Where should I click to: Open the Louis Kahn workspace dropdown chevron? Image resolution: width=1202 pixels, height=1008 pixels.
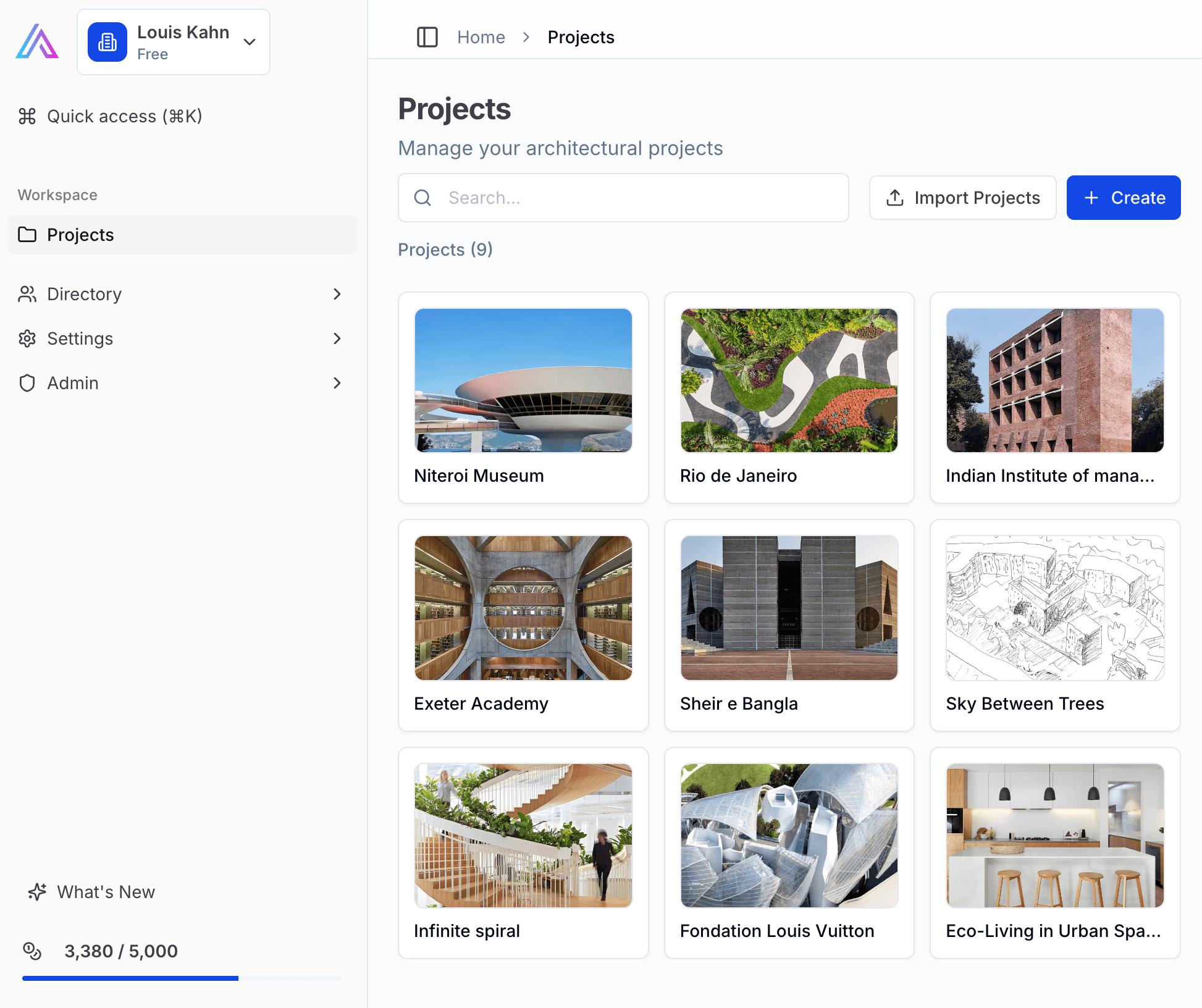[250, 42]
